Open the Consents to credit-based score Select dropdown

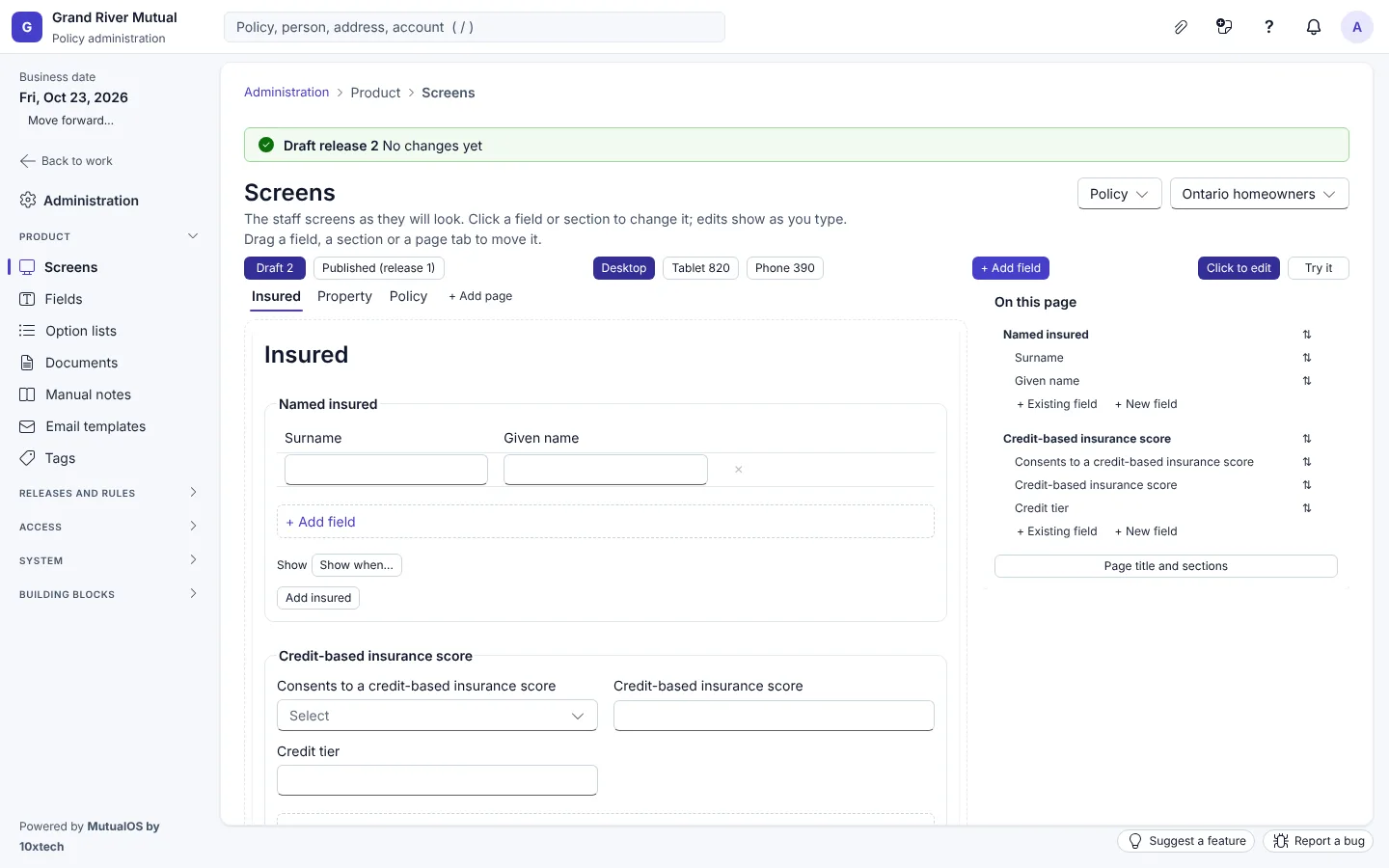click(437, 716)
